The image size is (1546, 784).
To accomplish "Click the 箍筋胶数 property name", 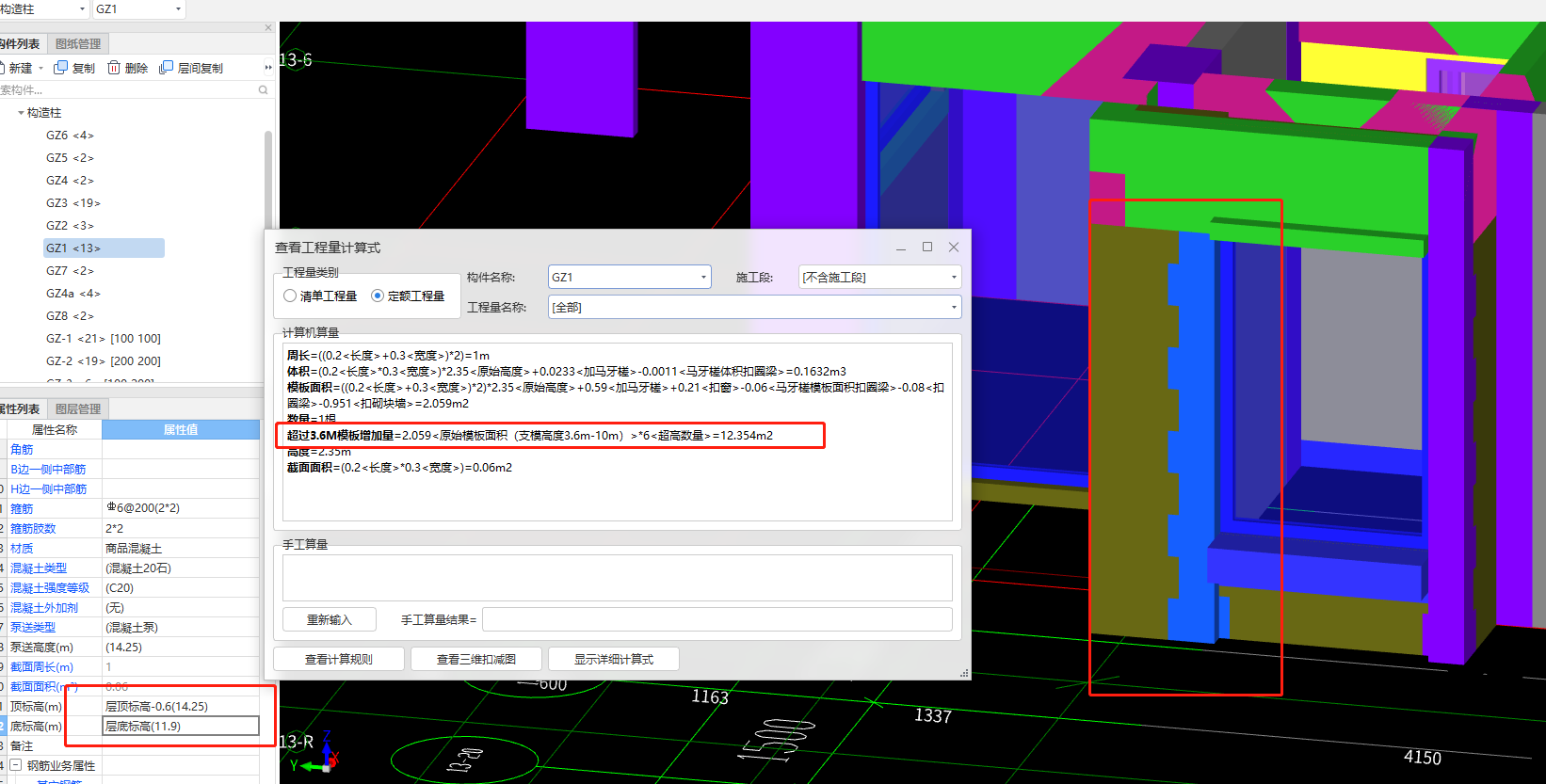I will [33, 528].
